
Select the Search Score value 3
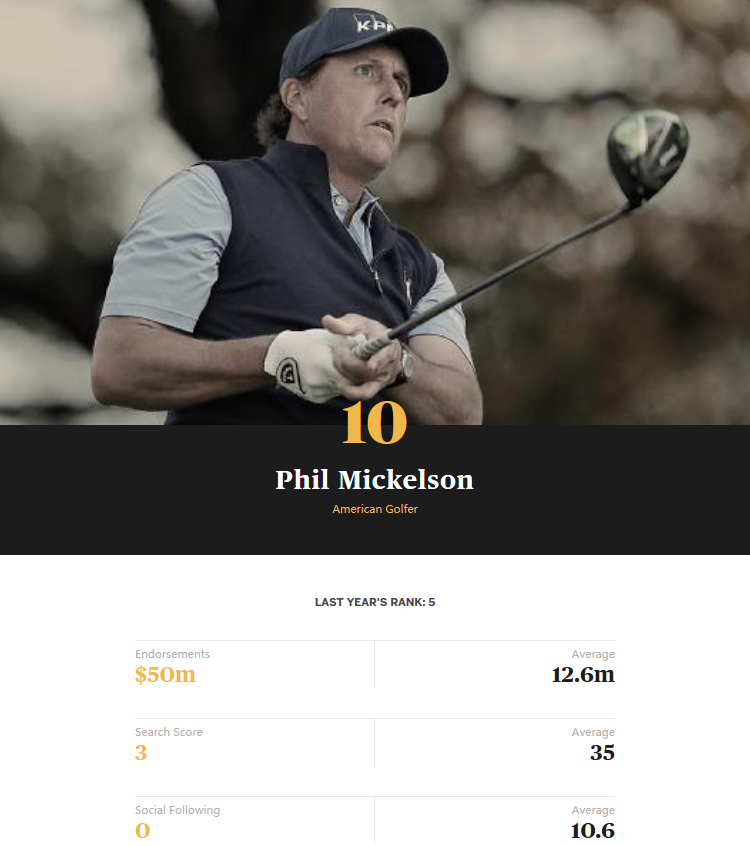pos(141,753)
